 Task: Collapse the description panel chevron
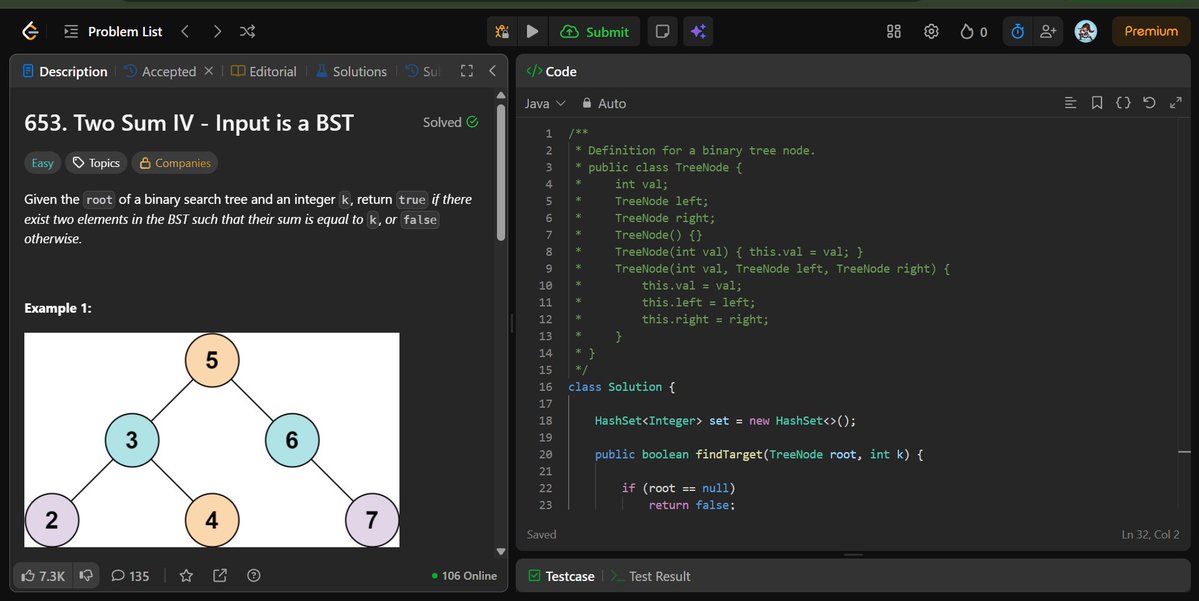(492, 70)
